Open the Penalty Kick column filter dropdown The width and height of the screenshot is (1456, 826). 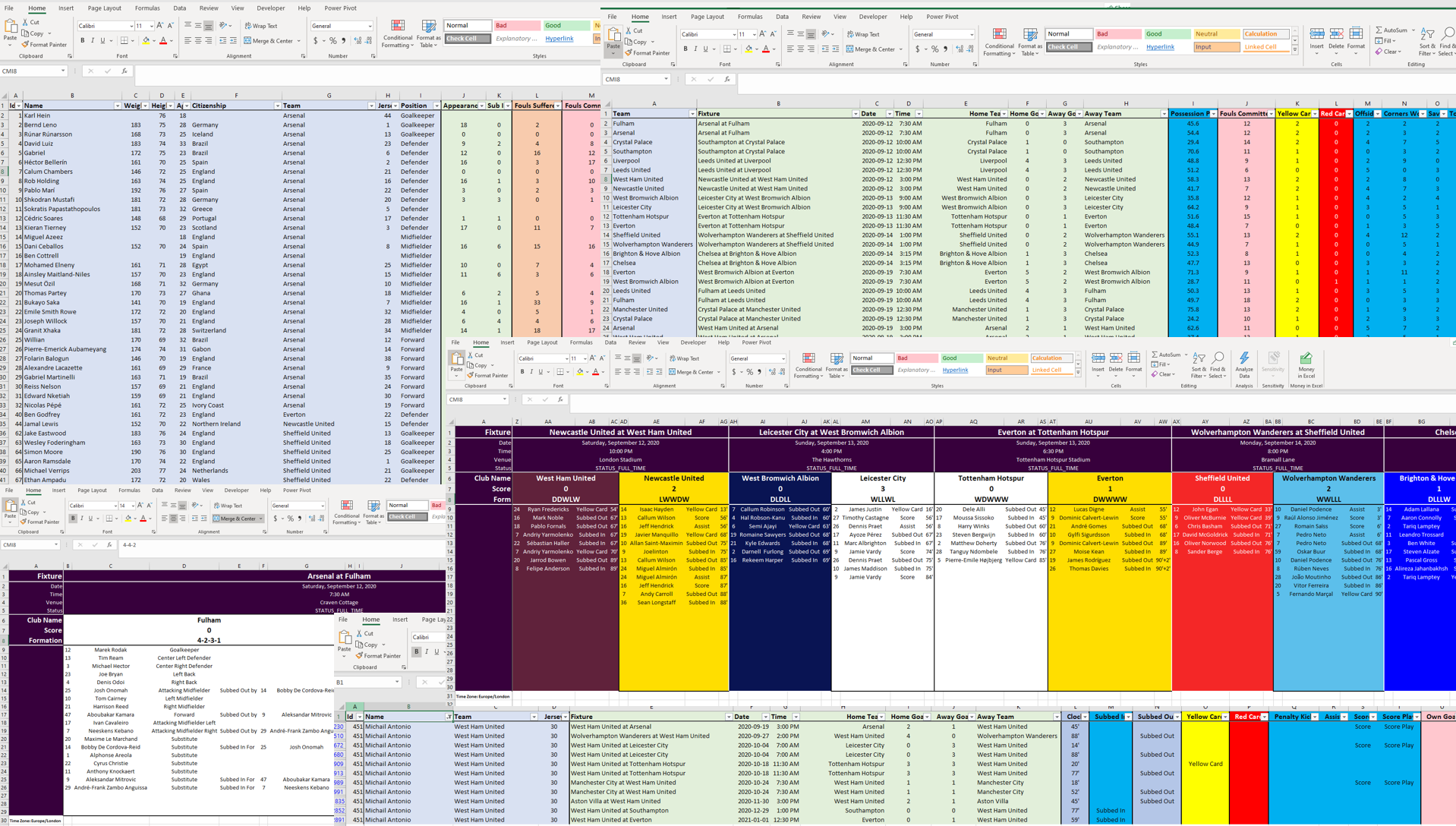coord(1315,717)
